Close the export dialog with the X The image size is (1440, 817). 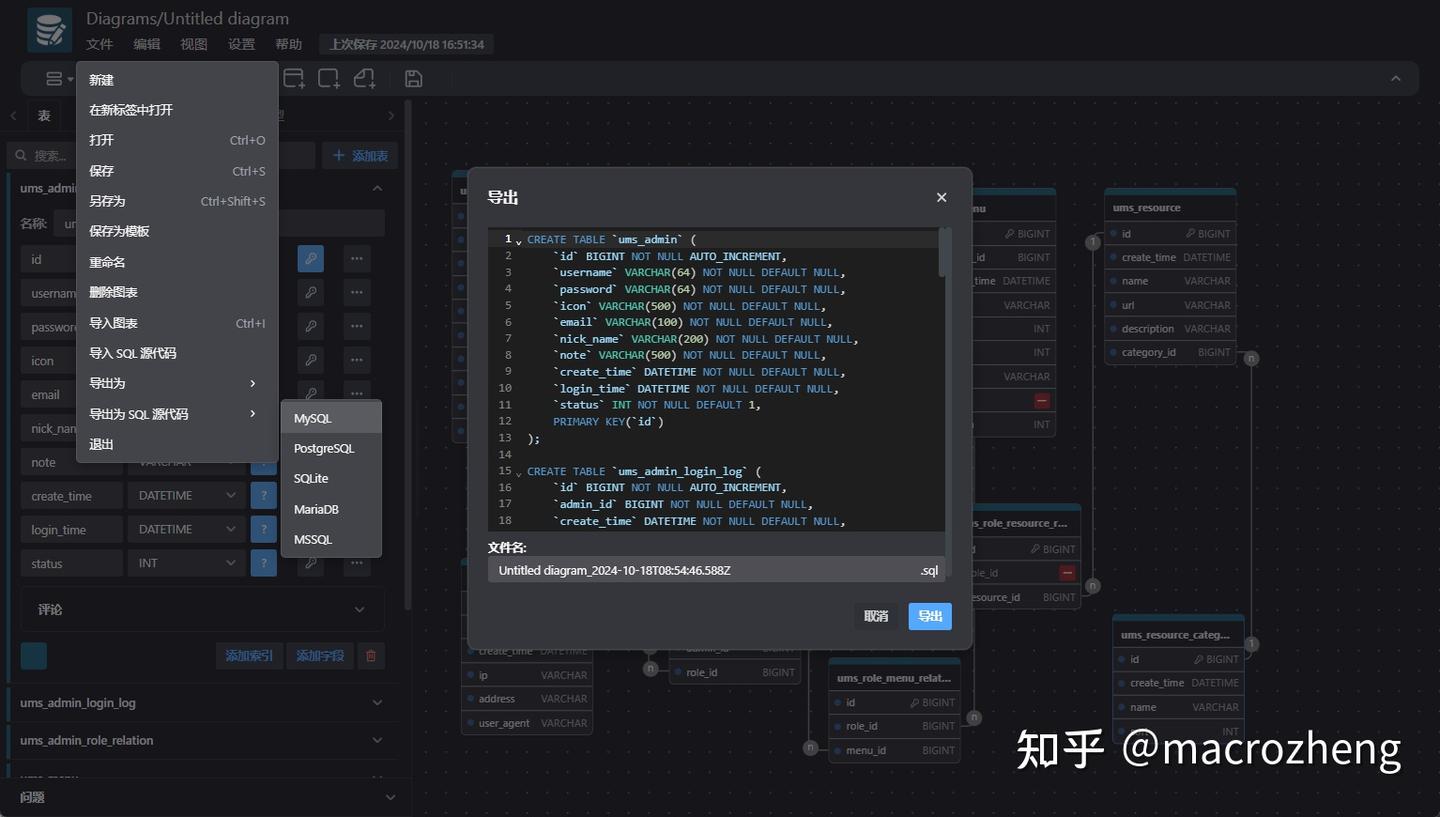[941, 197]
